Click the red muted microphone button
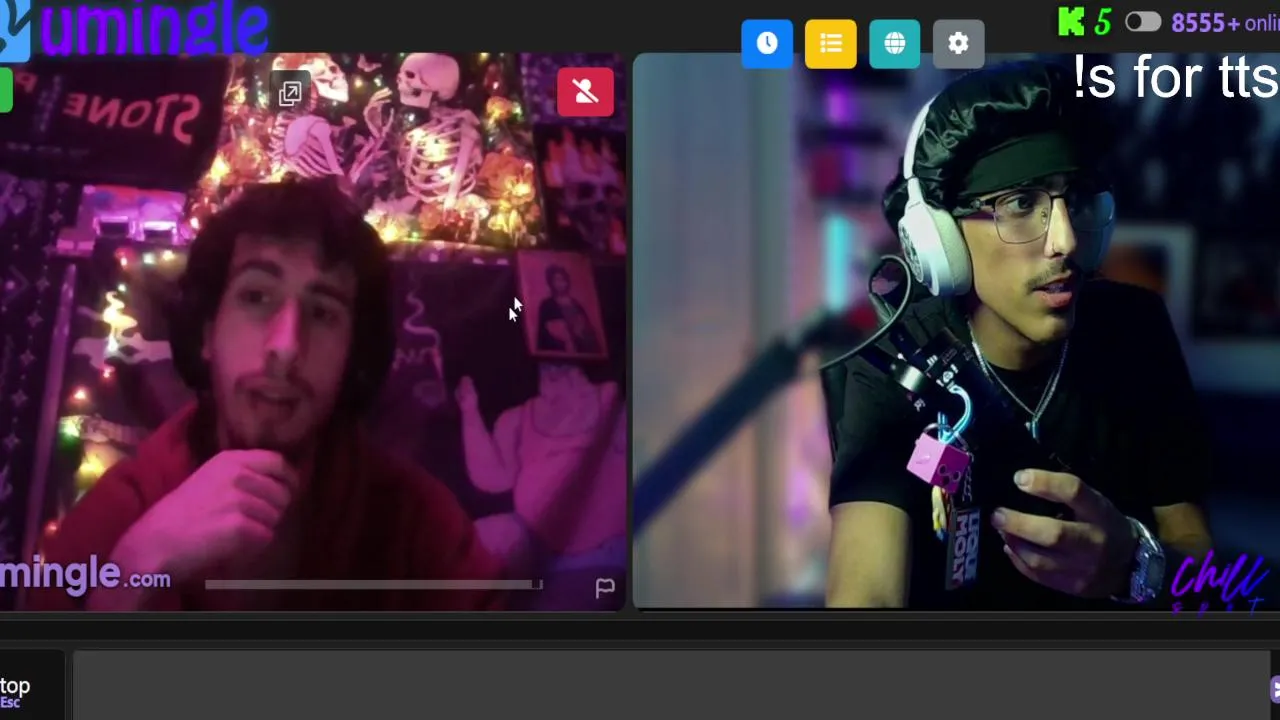The height and width of the screenshot is (720, 1280). (586, 92)
